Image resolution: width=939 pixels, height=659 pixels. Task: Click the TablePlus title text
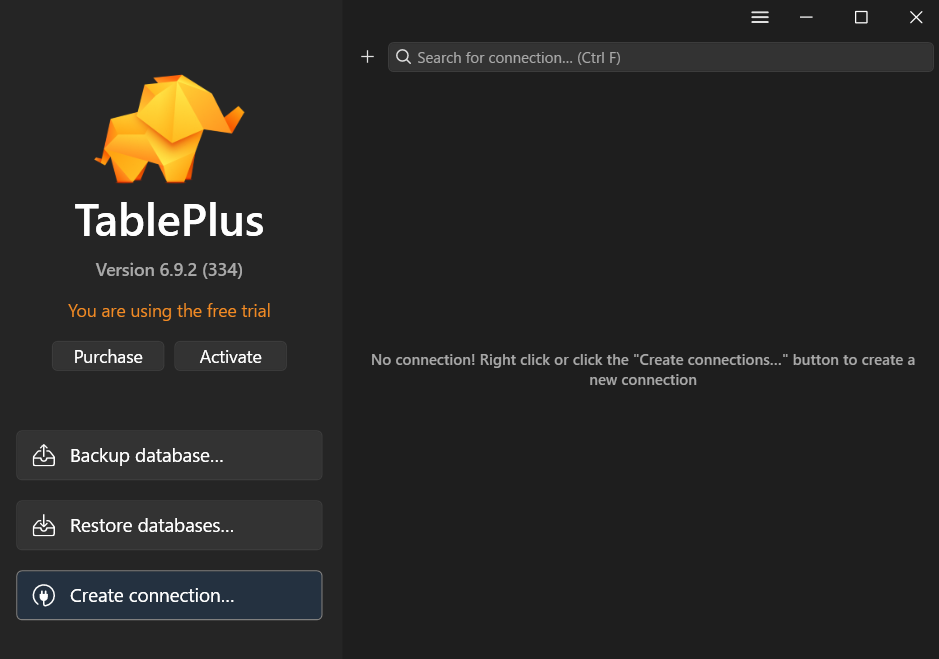(169, 221)
